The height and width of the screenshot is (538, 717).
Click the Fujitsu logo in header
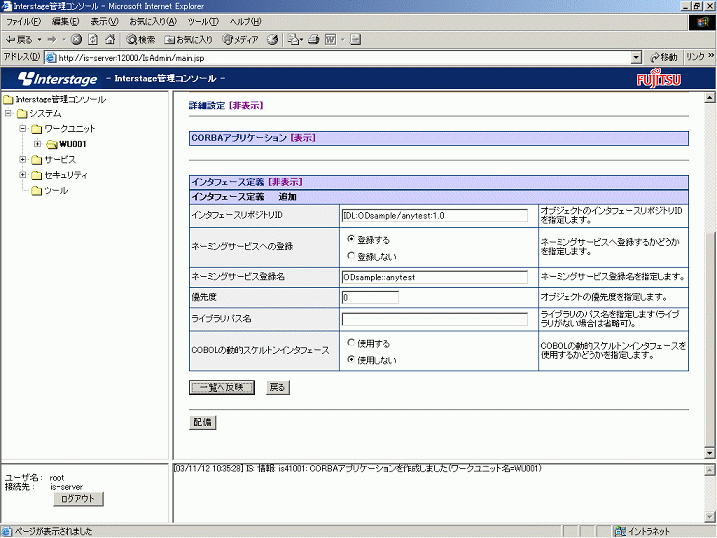[658, 79]
